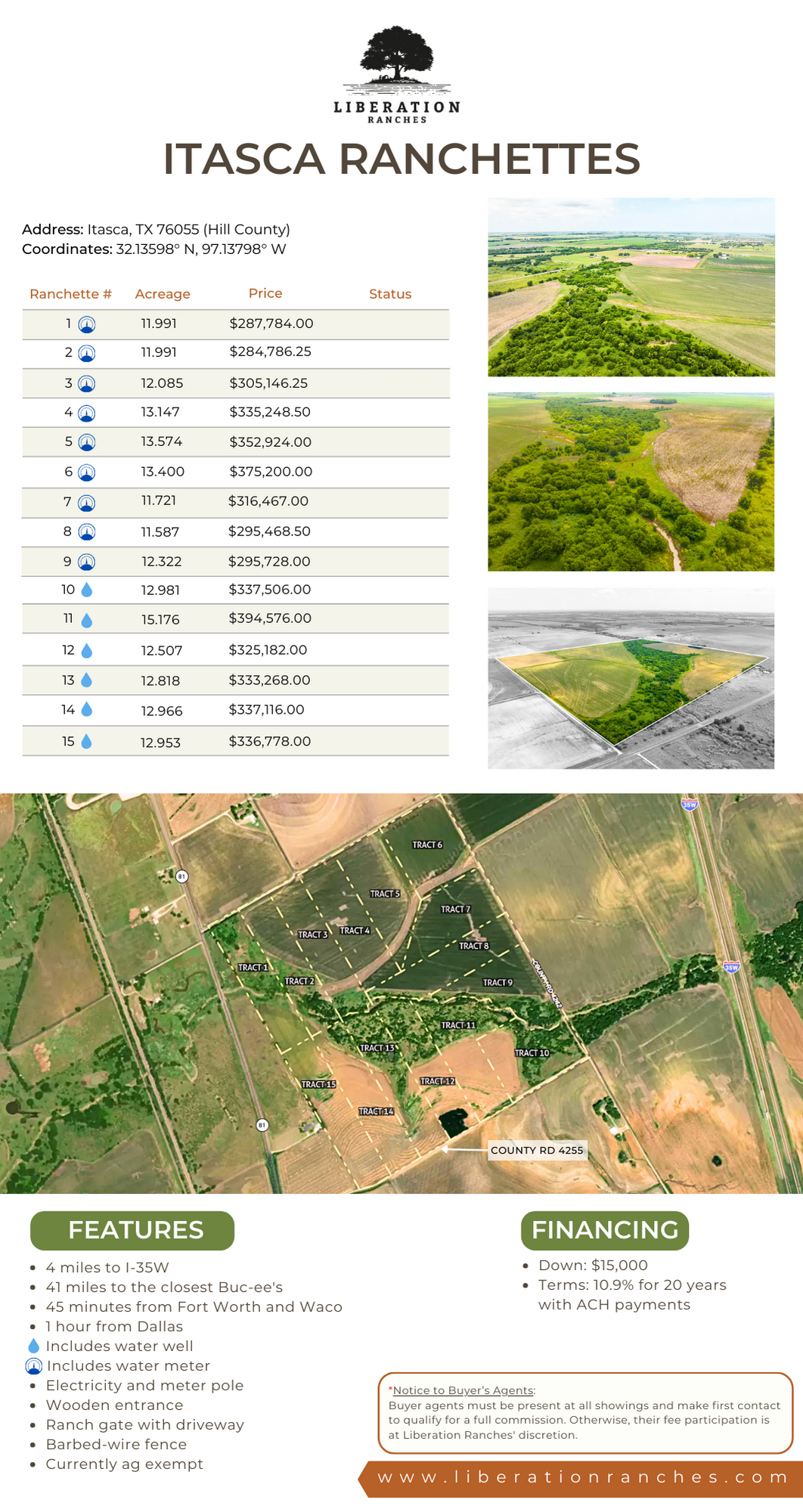Click the Price column header
803x1512 pixels.
[x=265, y=293]
